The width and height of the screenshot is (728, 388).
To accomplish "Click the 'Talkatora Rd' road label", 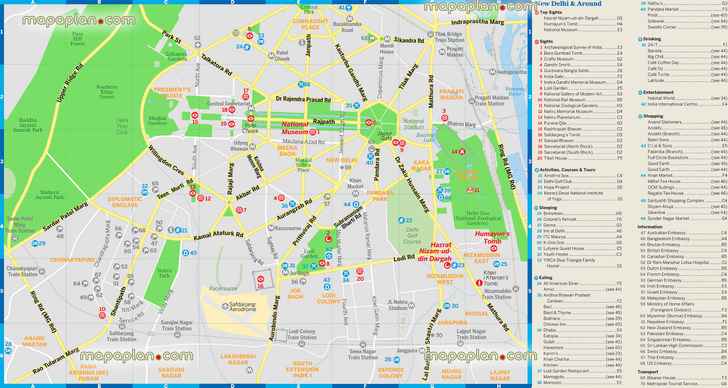I will pyautogui.click(x=216, y=65).
